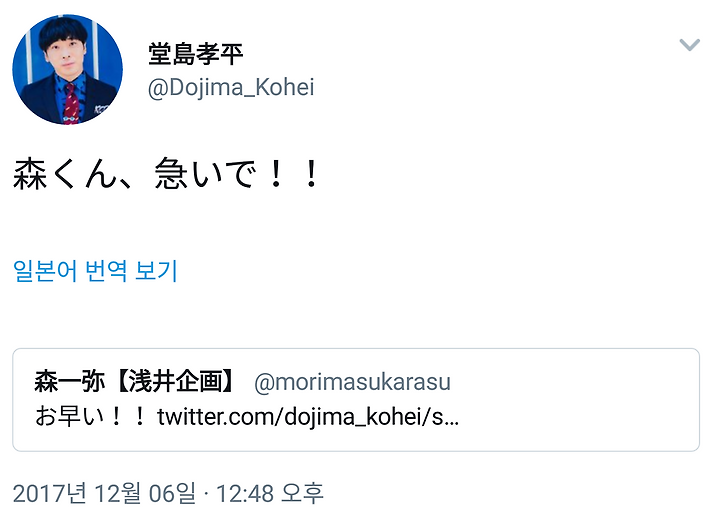
Task: Click the red tie in avatar photo
Action: (x=71, y=104)
